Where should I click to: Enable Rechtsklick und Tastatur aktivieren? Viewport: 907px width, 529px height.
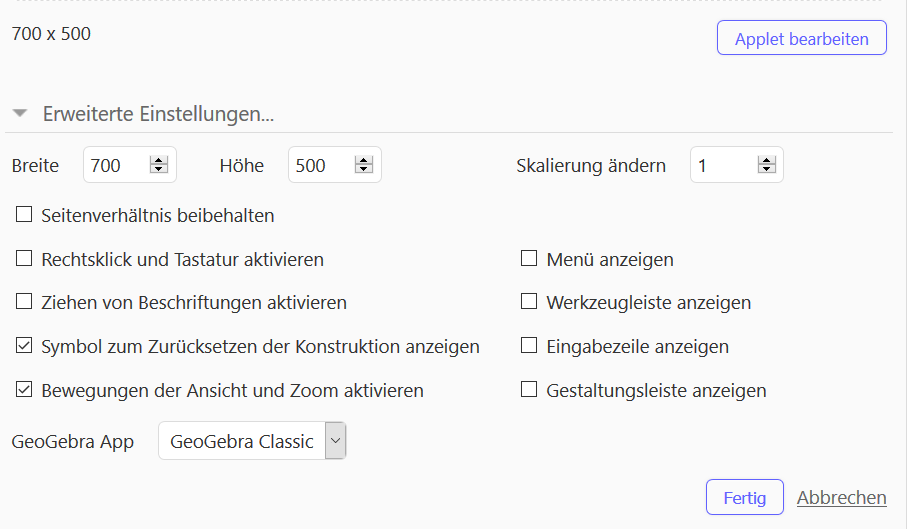tap(24, 258)
